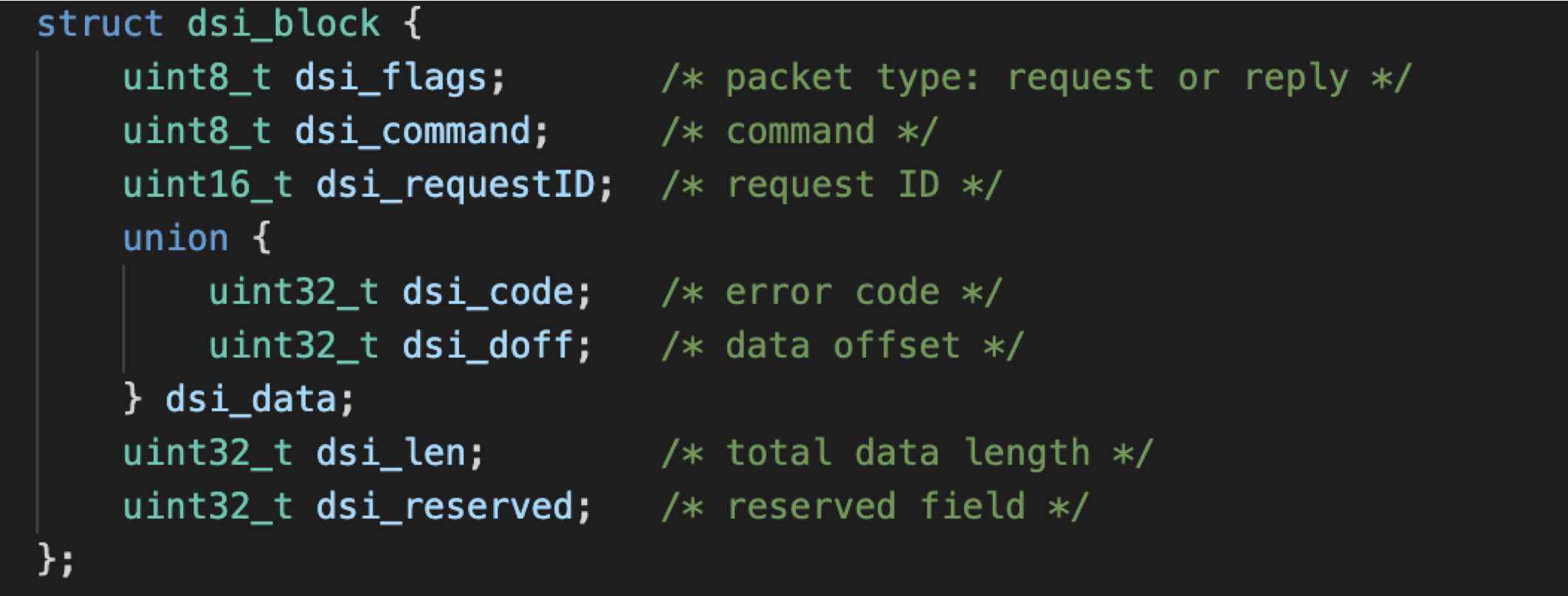This screenshot has height=596, width=1568.
Task: Click the reserved field comment
Action: [875, 506]
